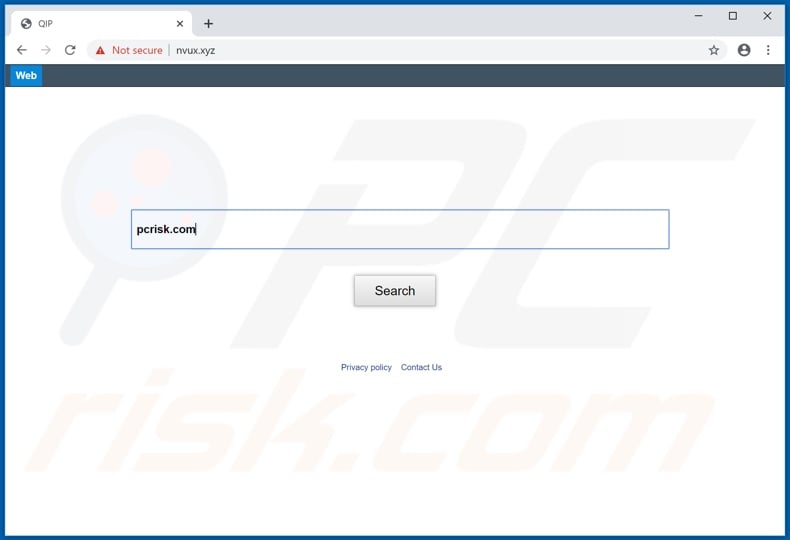Image resolution: width=790 pixels, height=540 pixels.
Task: Open the Privacy policy link
Action: click(x=366, y=367)
